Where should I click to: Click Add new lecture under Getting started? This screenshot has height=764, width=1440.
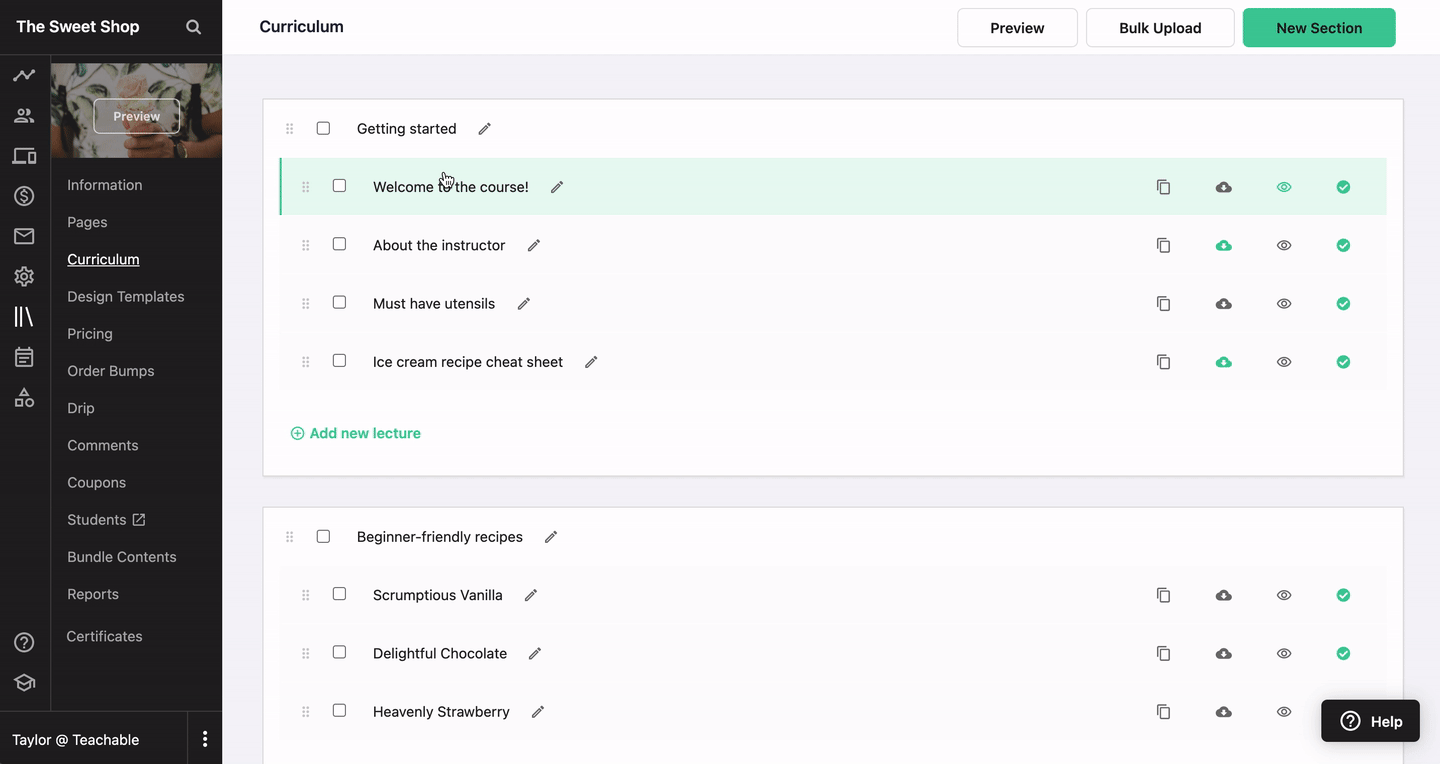pyautogui.click(x=355, y=433)
